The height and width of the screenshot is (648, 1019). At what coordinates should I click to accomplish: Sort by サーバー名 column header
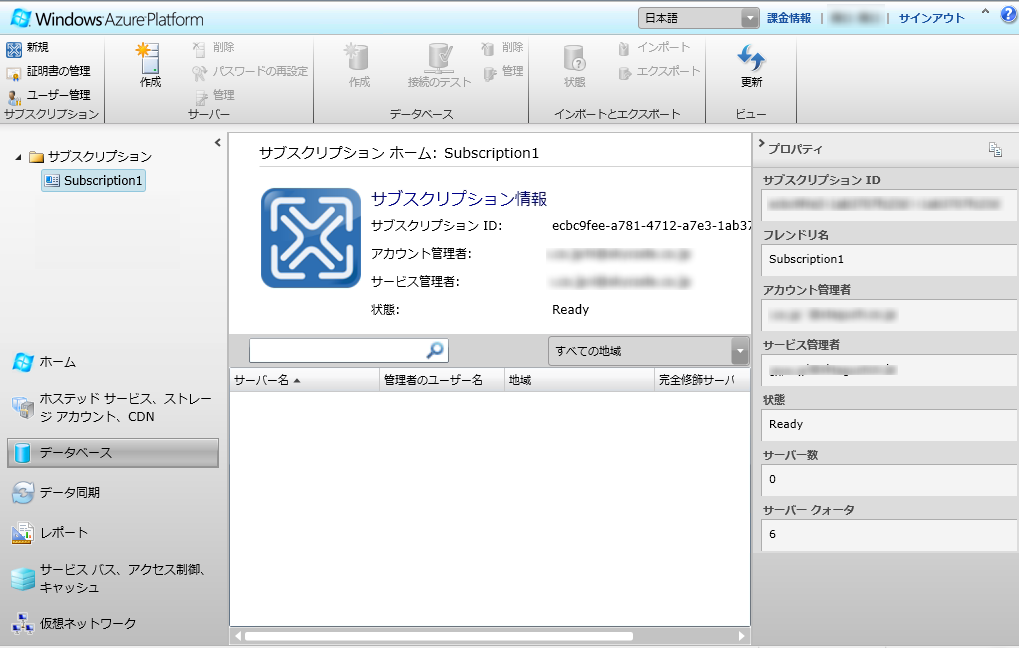[304, 380]
